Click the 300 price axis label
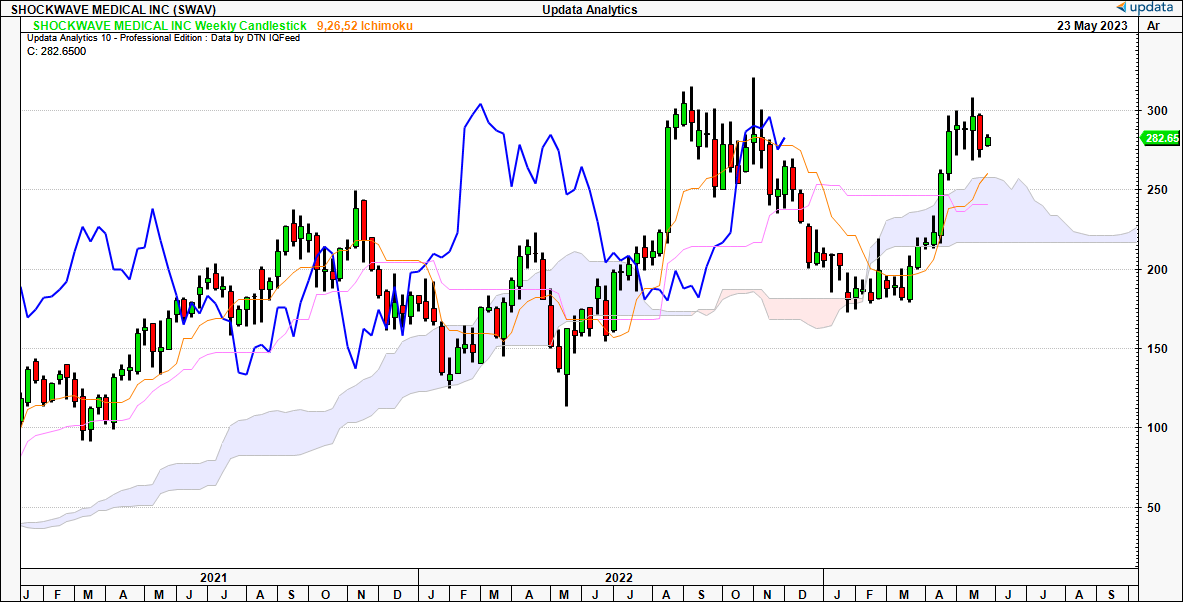 pos(1157,111)
